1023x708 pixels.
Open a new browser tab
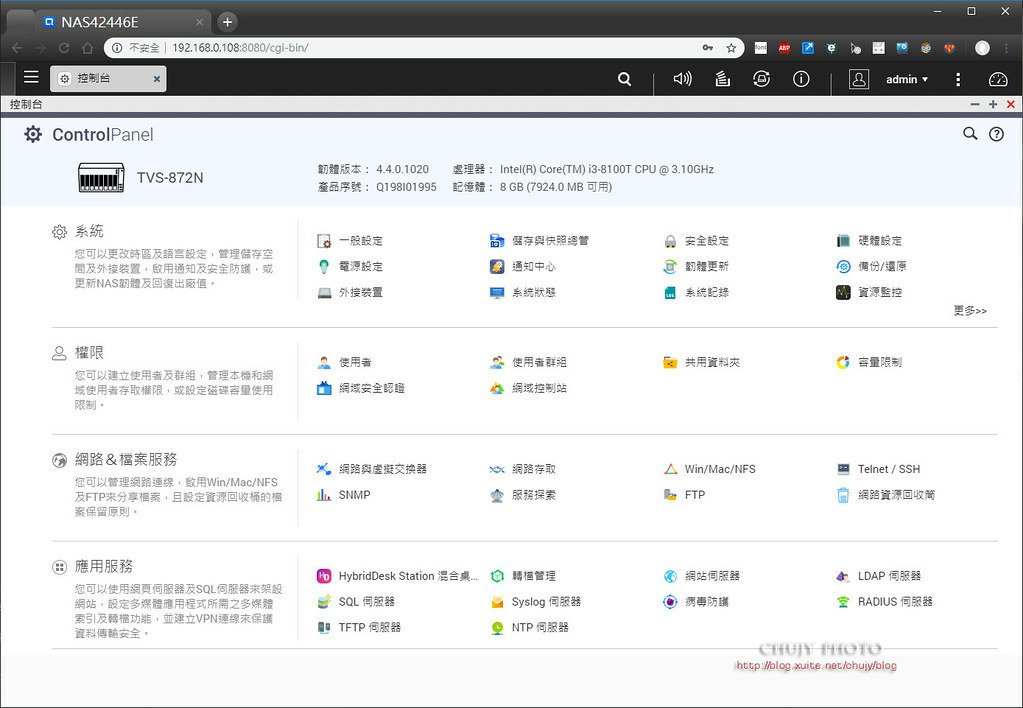[227, 22]
